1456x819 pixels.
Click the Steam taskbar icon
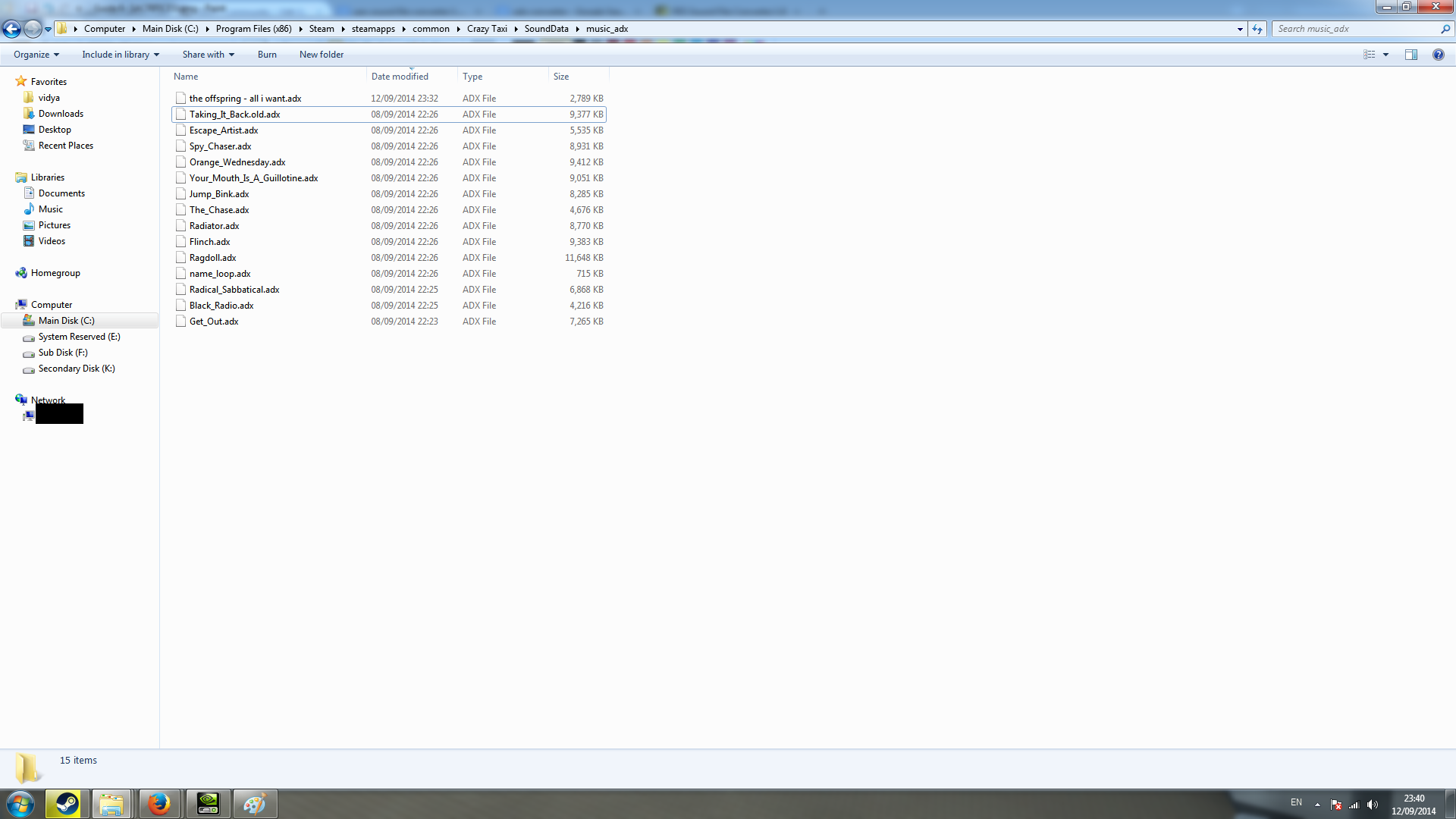[67, 804]
